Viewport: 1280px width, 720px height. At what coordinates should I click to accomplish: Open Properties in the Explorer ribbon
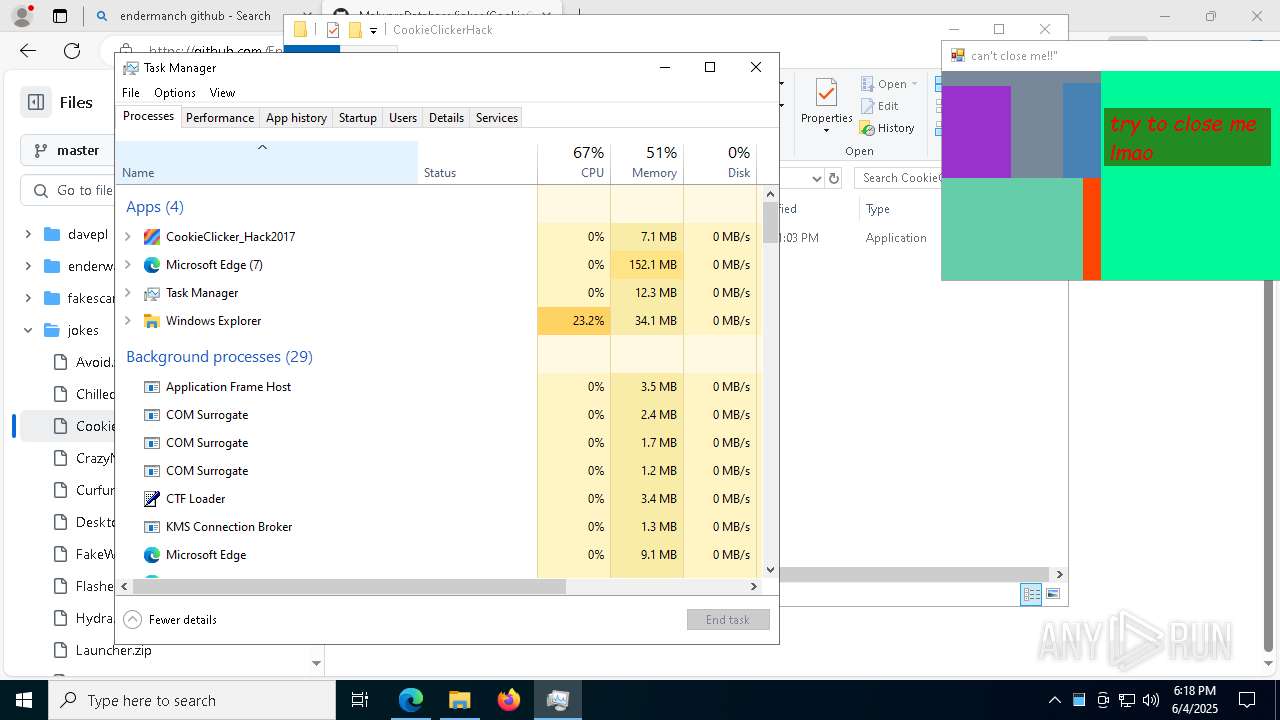pos(826,105)
